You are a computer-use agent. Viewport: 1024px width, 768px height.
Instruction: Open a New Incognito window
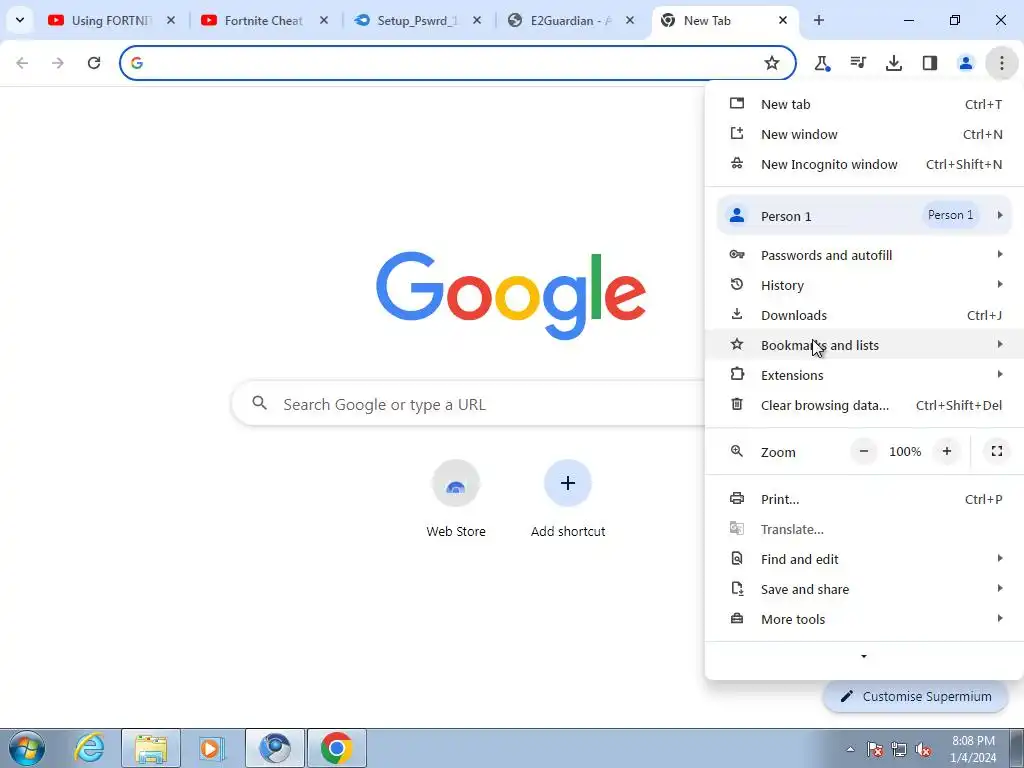tap(864, 164)
